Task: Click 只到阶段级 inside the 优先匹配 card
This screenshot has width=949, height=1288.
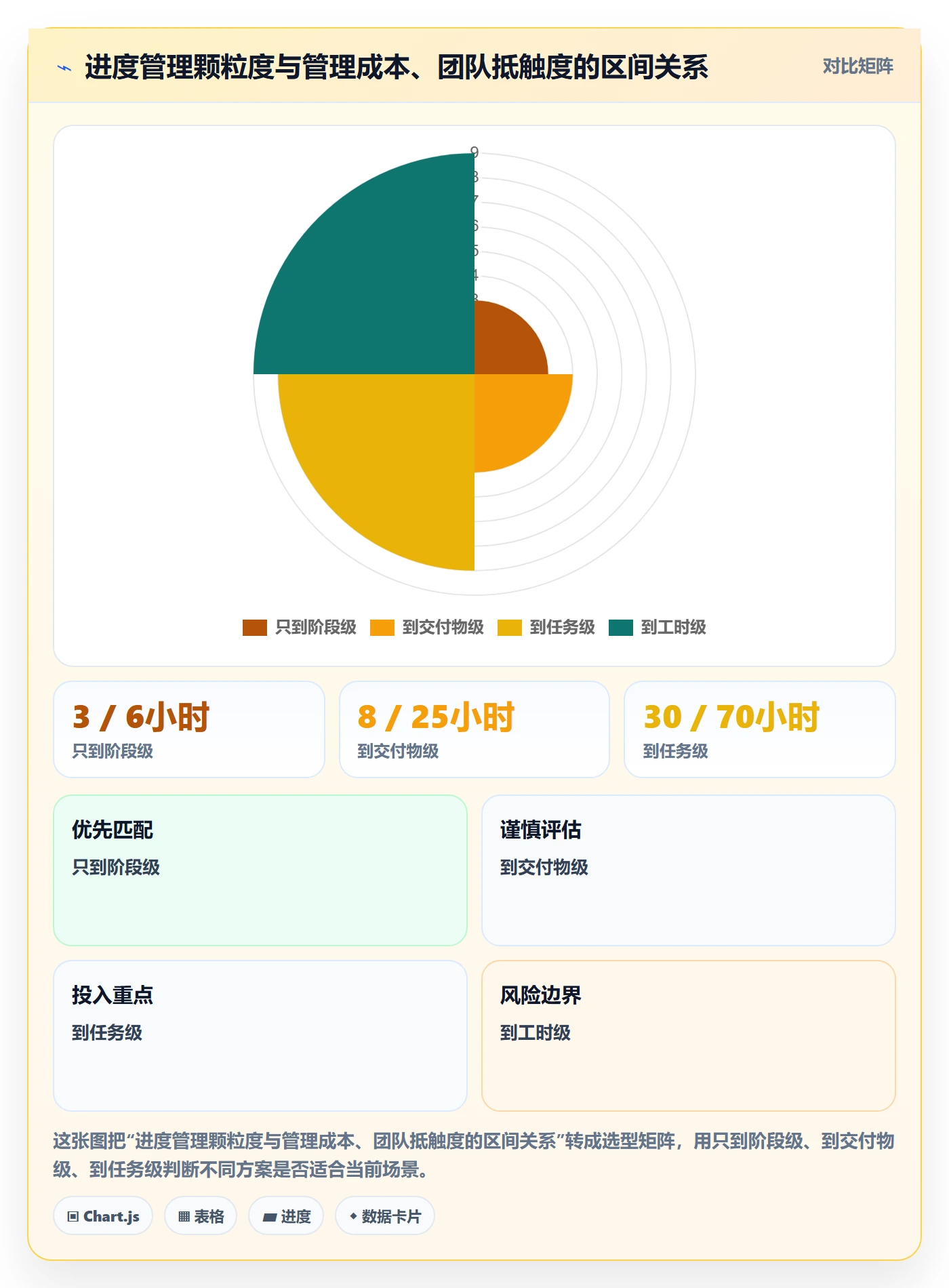Action: tap(116, 868)
